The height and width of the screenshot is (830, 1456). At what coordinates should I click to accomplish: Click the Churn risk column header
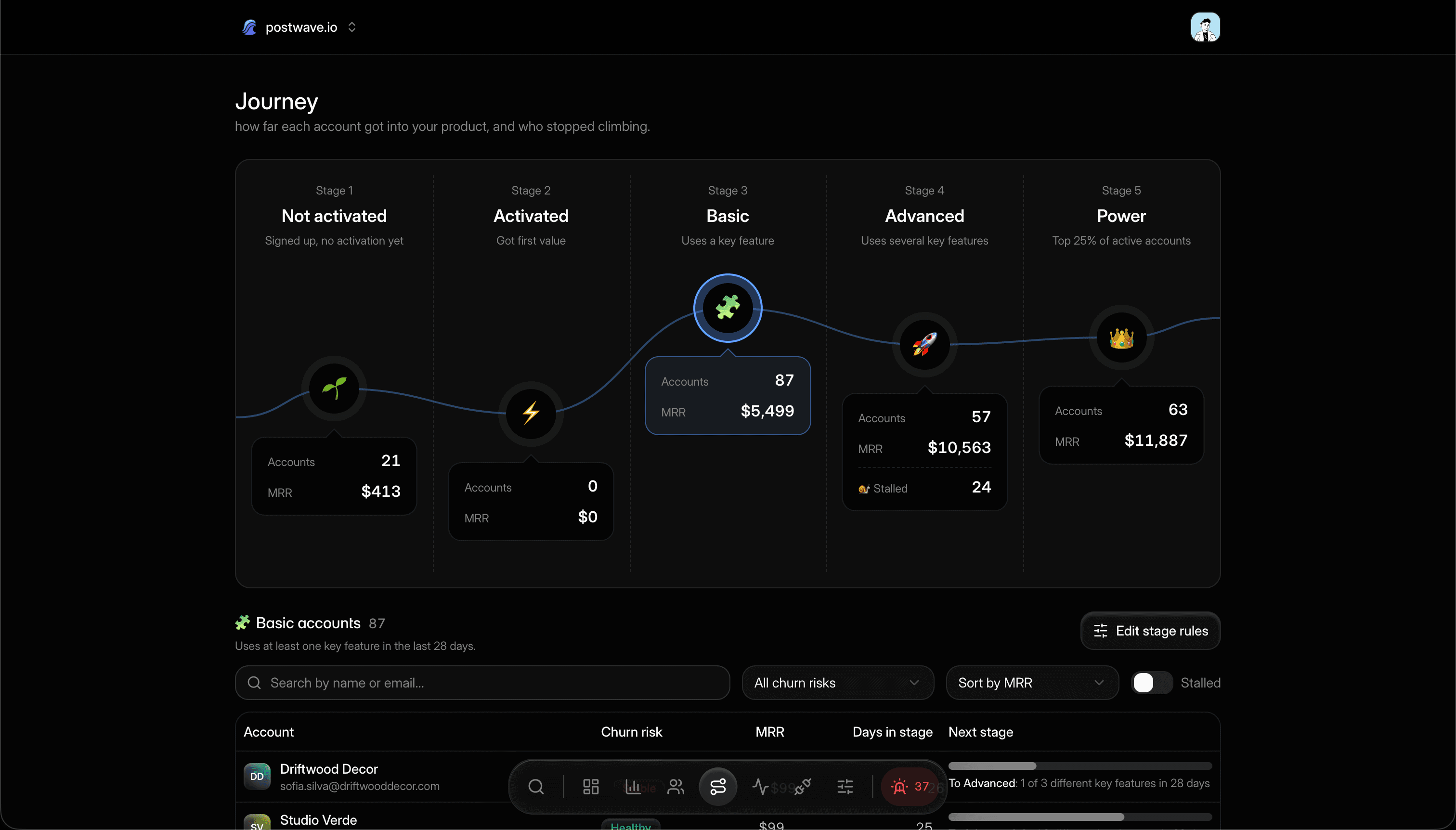point(631,731)
